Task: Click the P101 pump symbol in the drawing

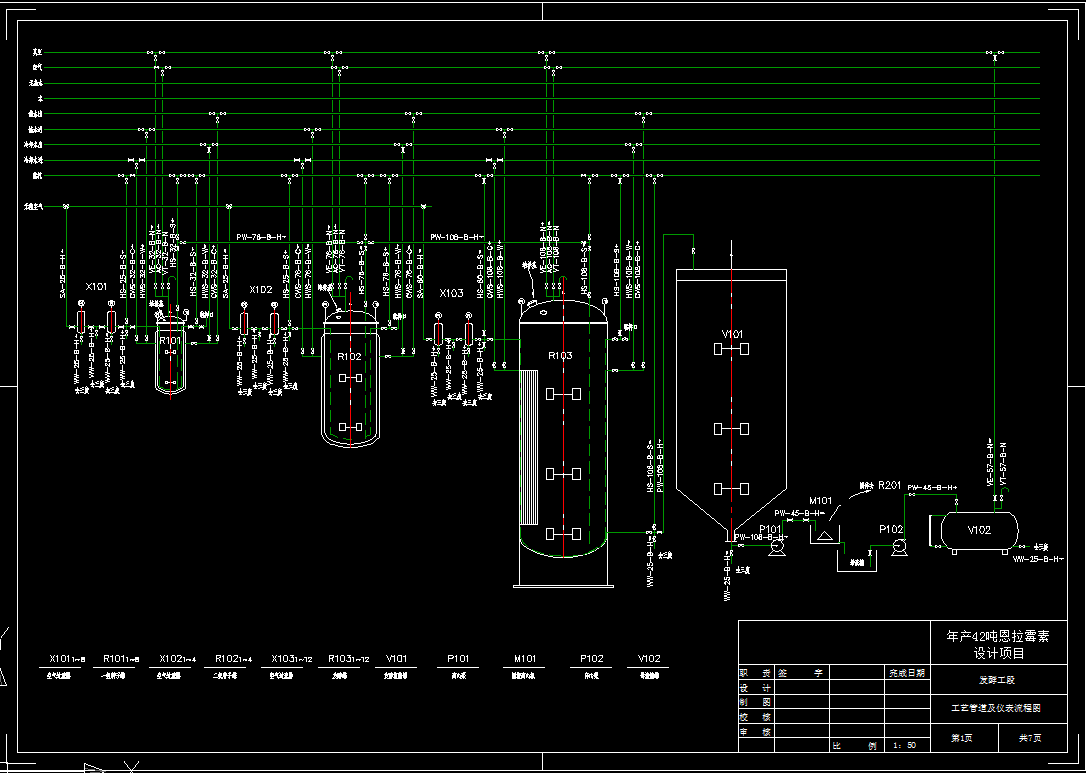Action: coord(776,548)
